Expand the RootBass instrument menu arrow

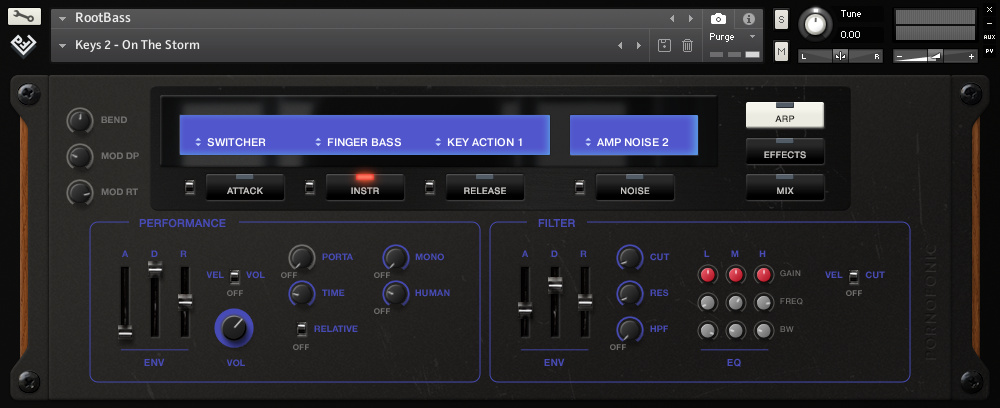(62, 19)
